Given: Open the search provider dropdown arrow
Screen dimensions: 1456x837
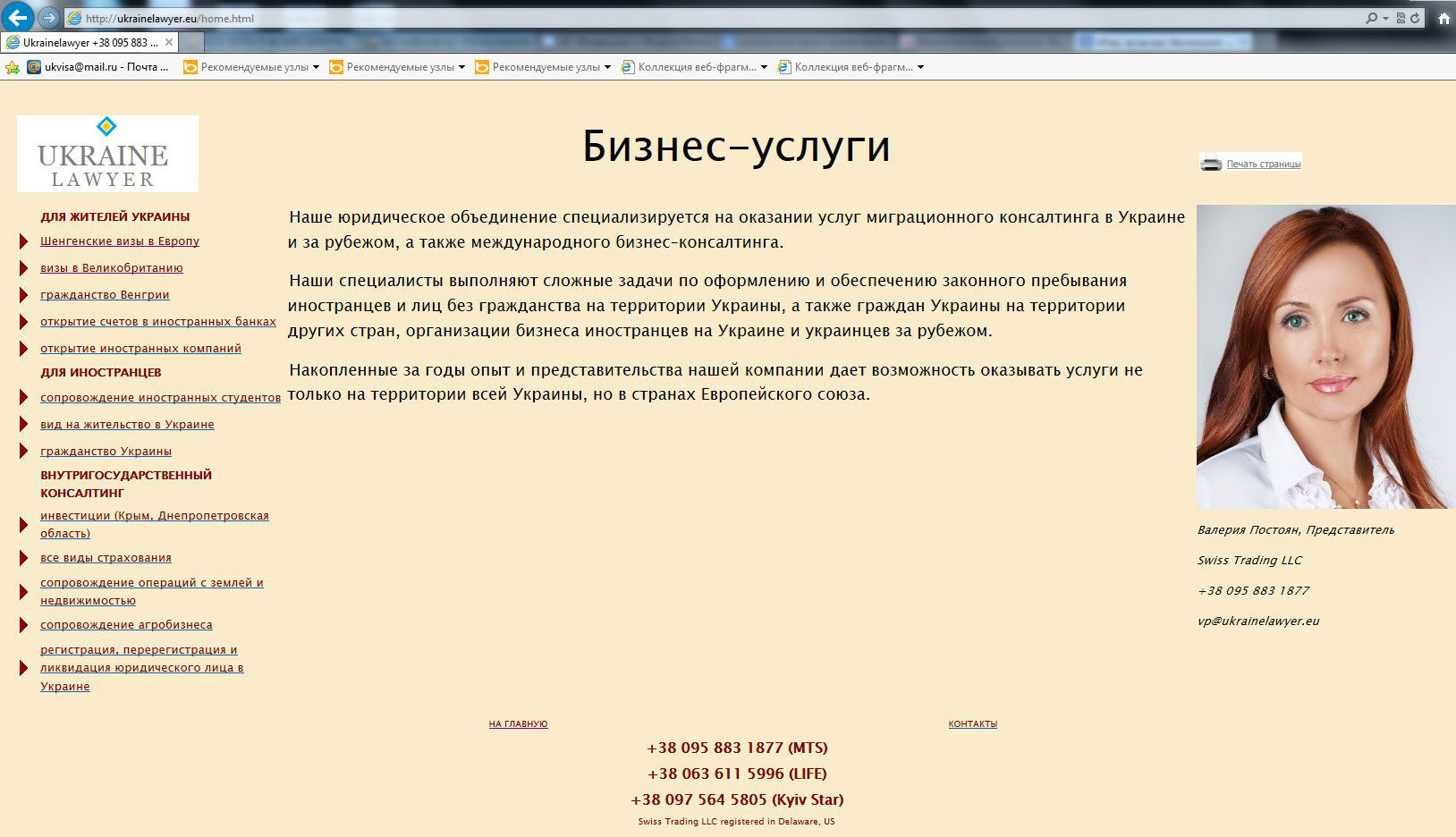Looking at the screenshot, I should click(x=1385, y=17).
